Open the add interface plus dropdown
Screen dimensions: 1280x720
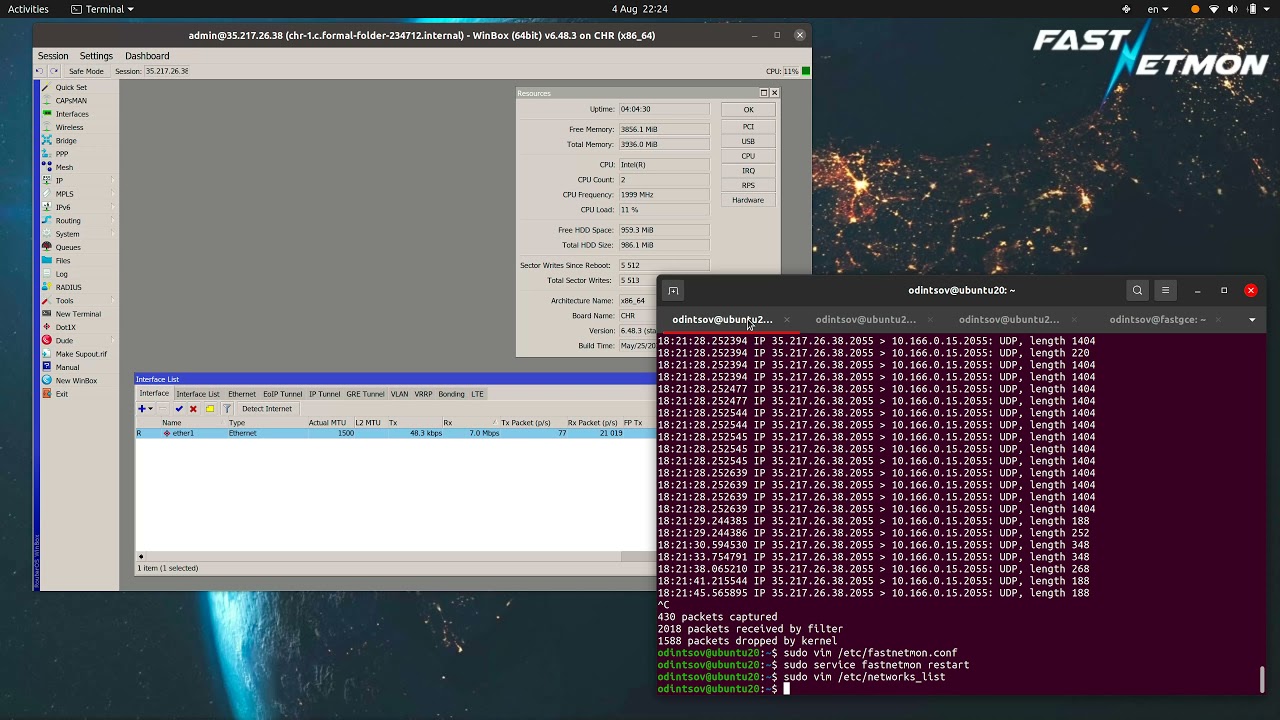(x=146, y=409)
